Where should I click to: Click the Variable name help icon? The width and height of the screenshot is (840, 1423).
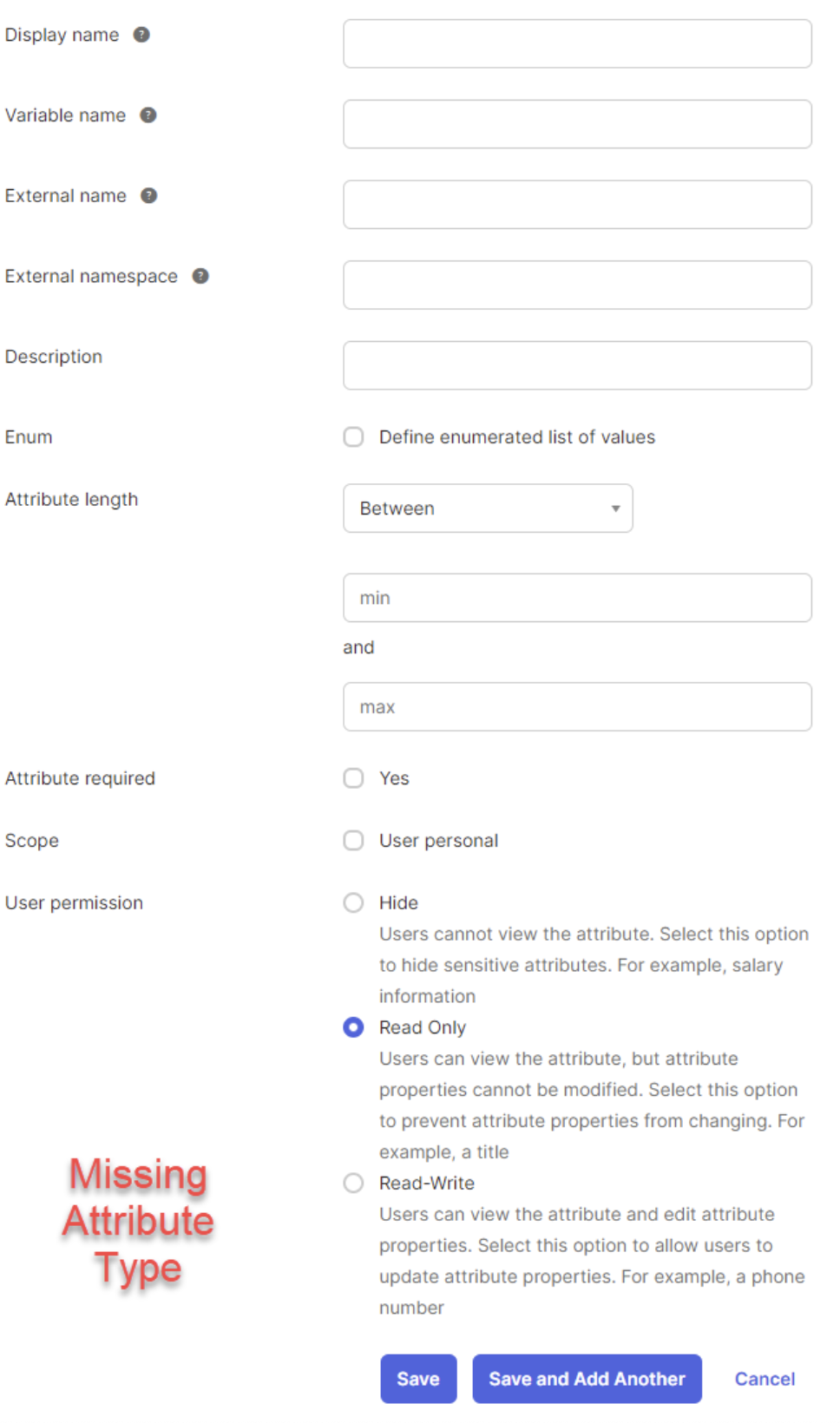tap(148, 115)
